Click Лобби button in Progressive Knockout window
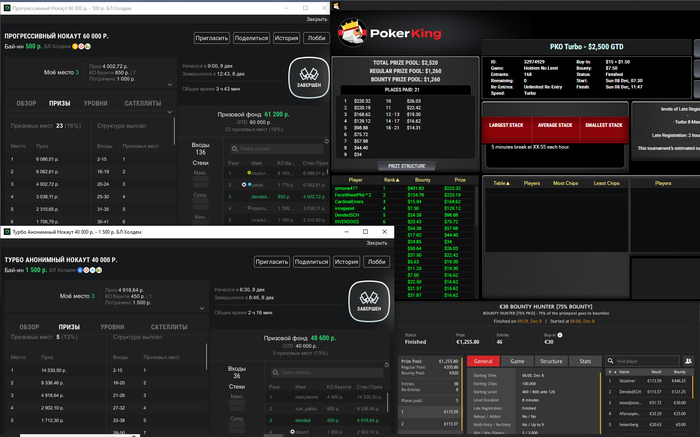This screenshot has width=700, height=437. click(x=316, y=38)
